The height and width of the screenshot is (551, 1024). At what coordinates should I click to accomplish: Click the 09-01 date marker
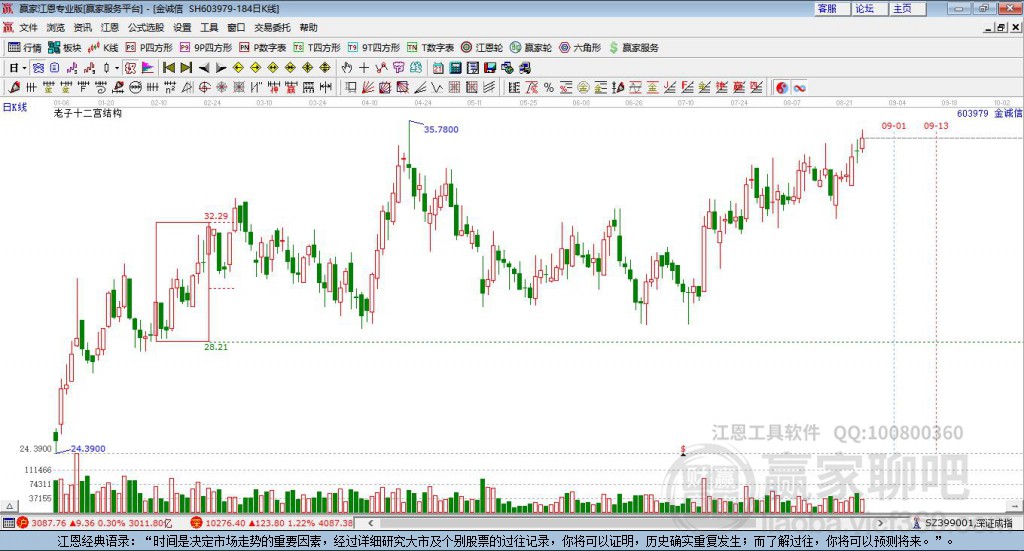point(894,126)
